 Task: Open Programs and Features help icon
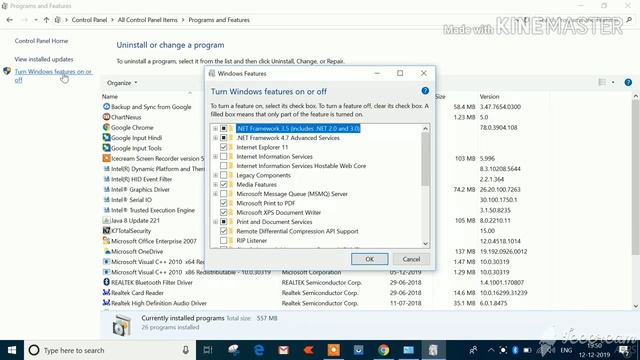coord(628,82)
